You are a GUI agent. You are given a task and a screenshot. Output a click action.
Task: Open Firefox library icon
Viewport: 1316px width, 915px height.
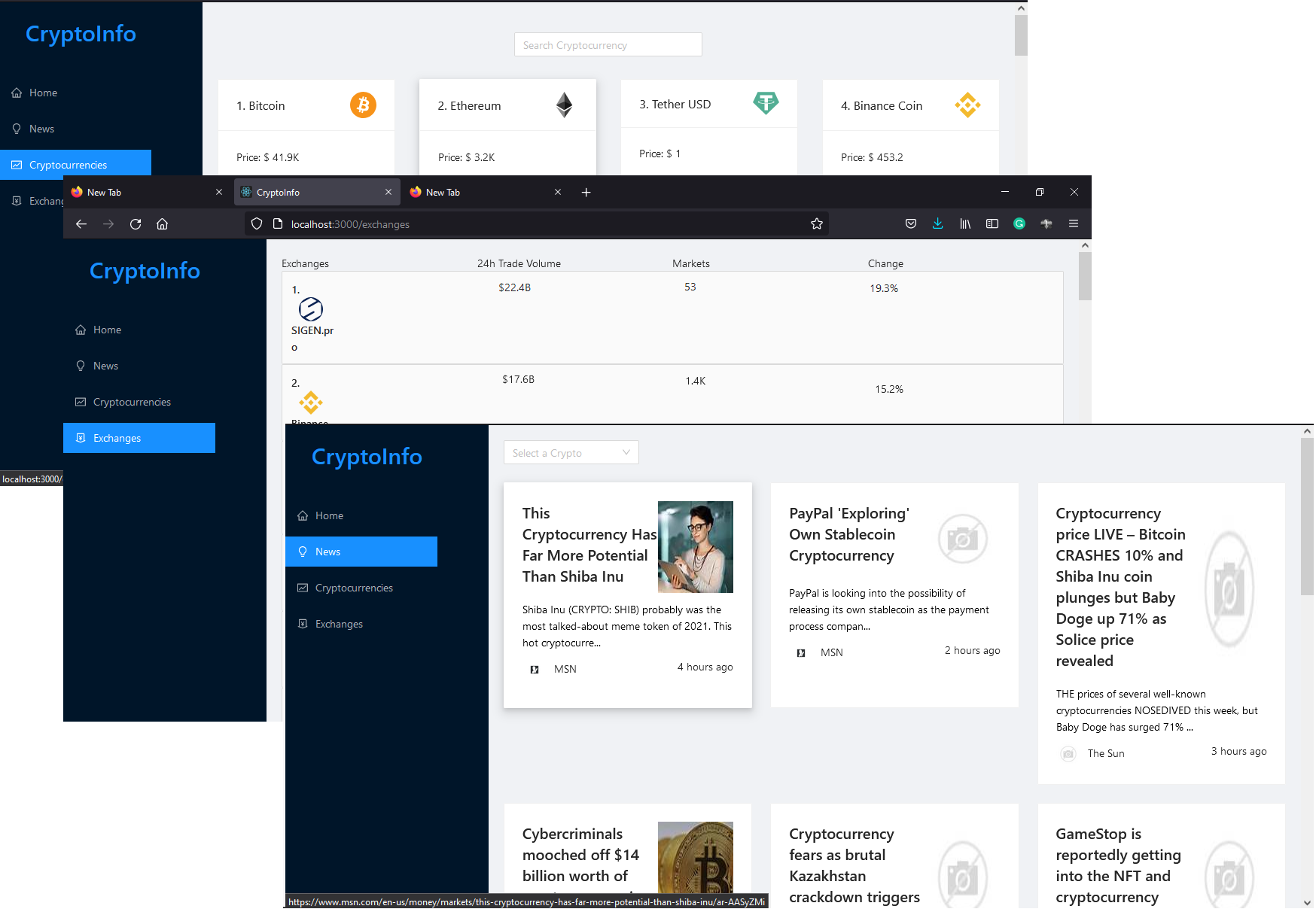965,223
